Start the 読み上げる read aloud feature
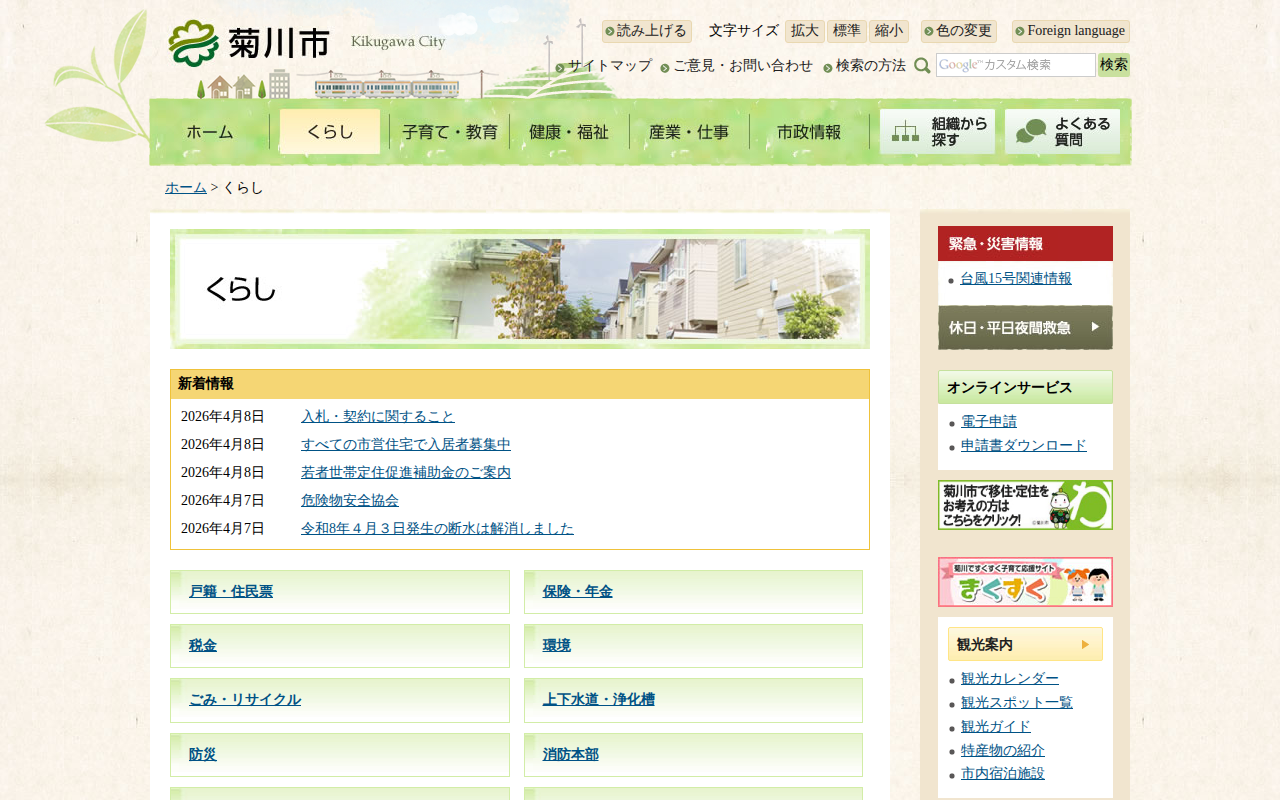 (647, 31)
